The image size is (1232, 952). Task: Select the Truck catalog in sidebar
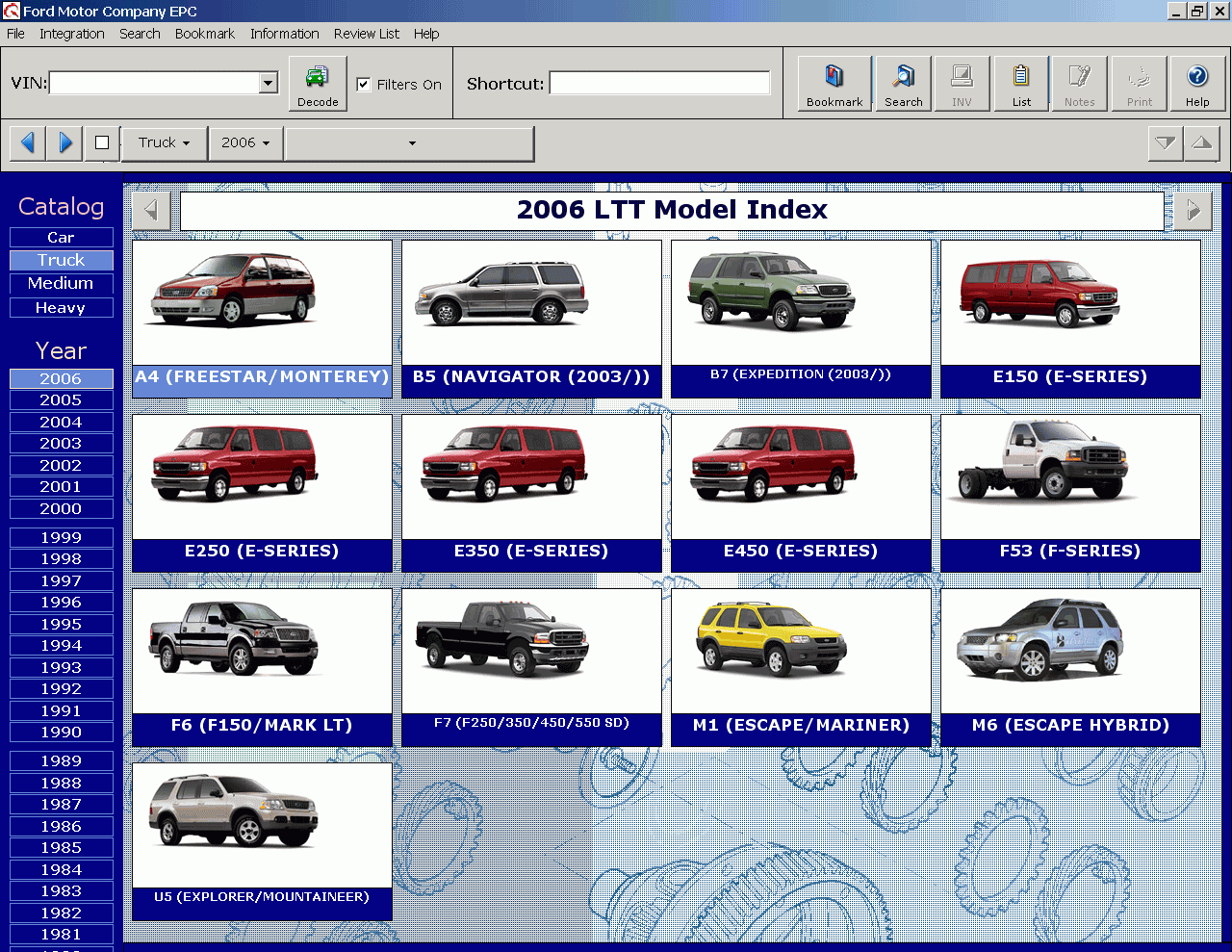pyautogui.click(x=62, y=260)
